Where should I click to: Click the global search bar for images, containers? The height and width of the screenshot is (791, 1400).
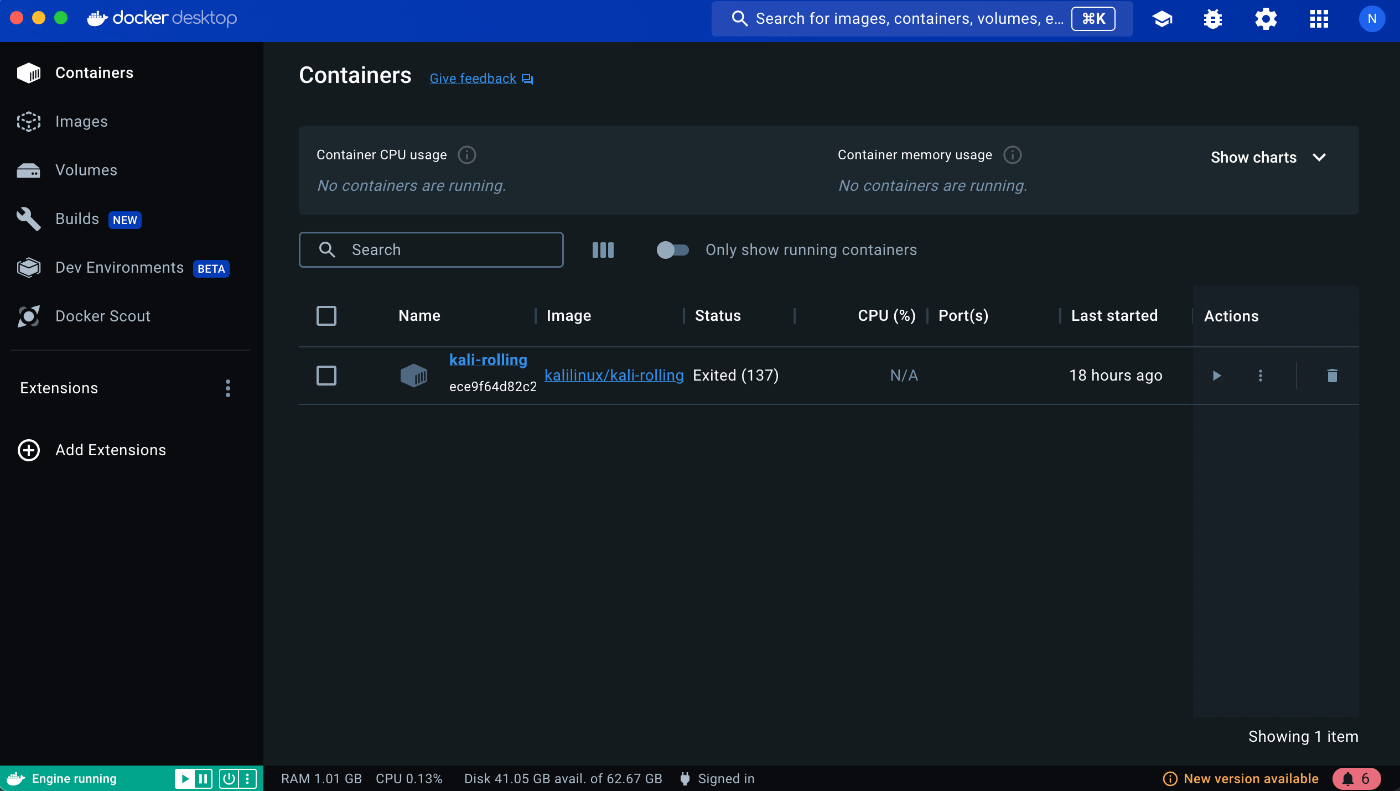(922, 19)
